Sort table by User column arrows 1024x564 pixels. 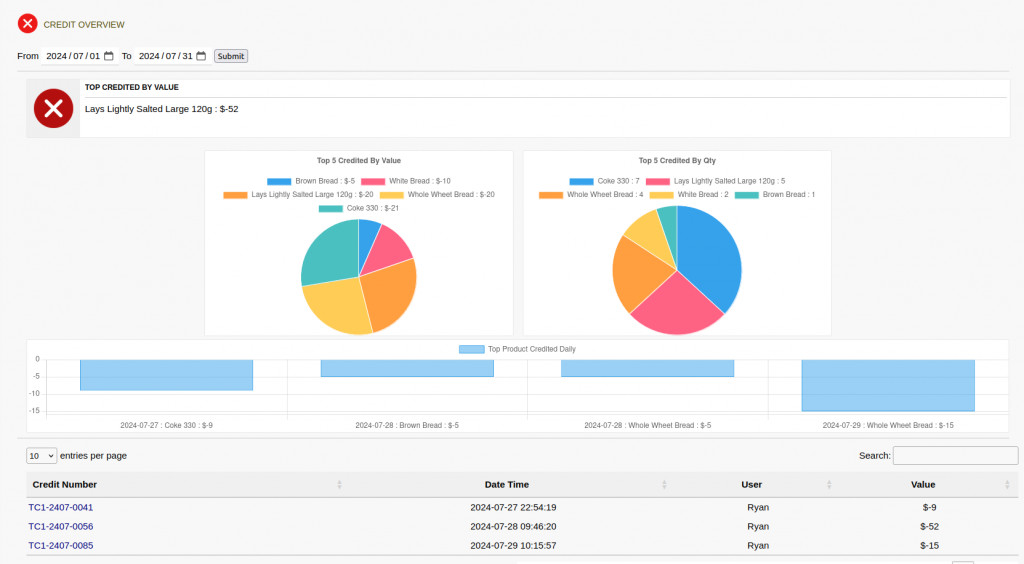click(x=829, y=485)
